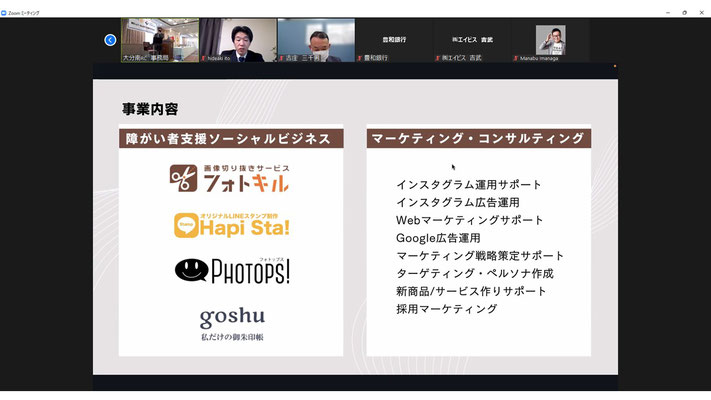The image size is (711, 400).
Task: Select the 豊和銀行 participant tile
Action: [394, 40]
